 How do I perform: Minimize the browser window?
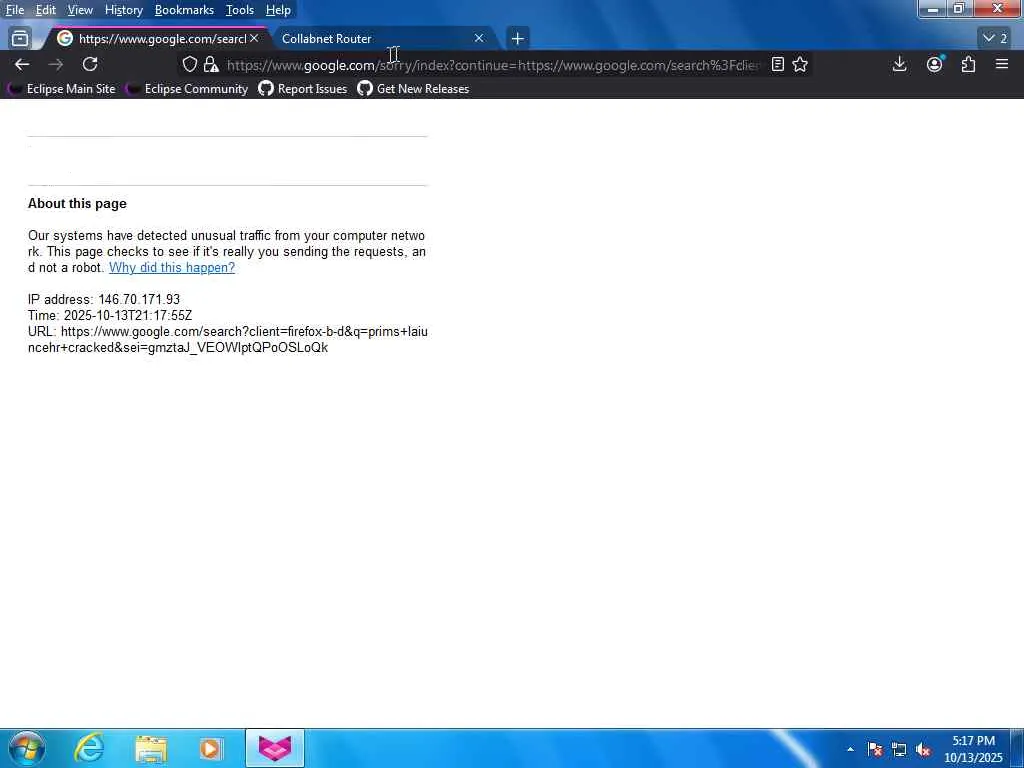(933, 9)
